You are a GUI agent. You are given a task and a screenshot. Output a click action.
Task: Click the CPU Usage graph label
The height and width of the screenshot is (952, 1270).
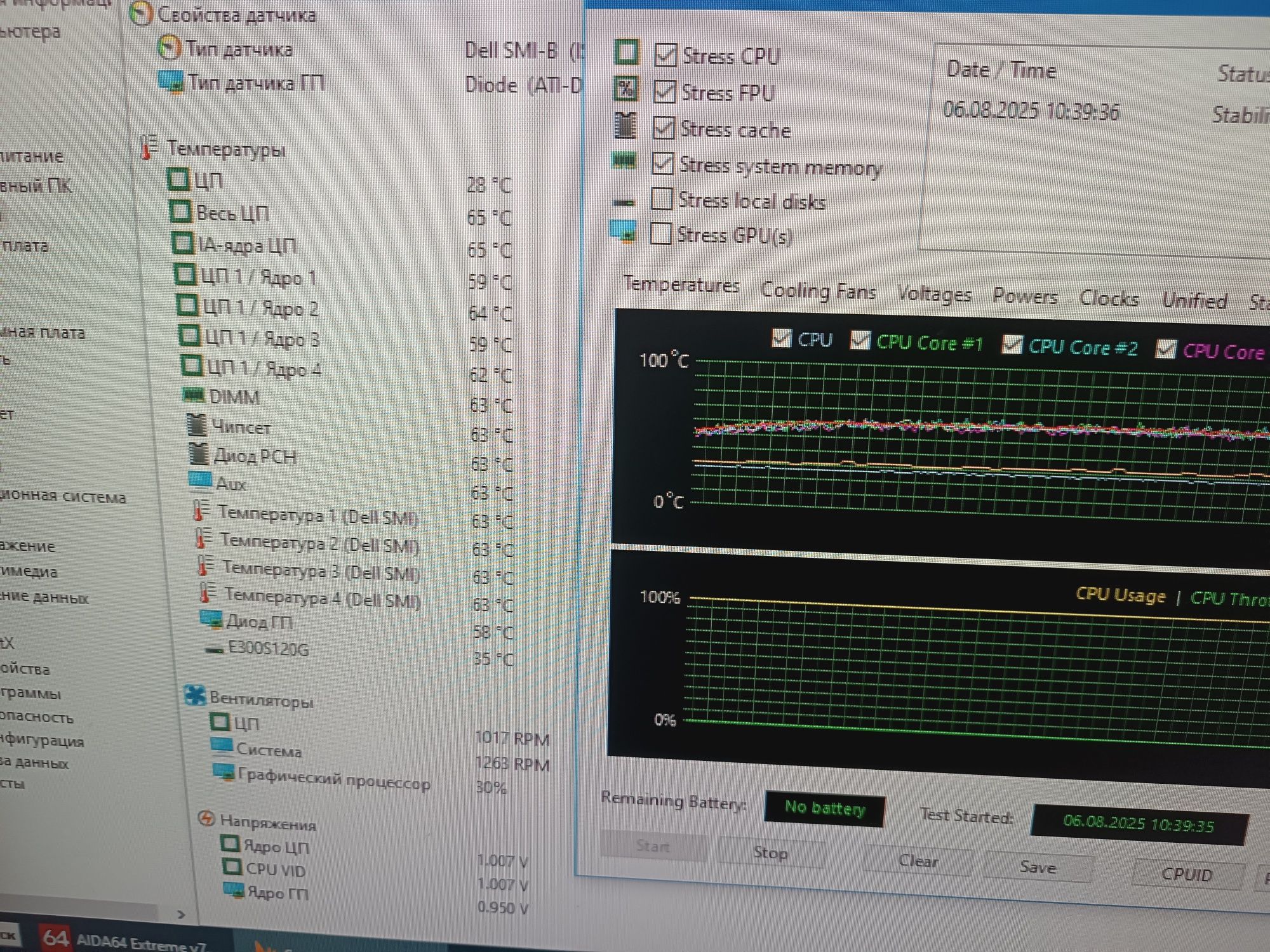(x=1121, y=595)
